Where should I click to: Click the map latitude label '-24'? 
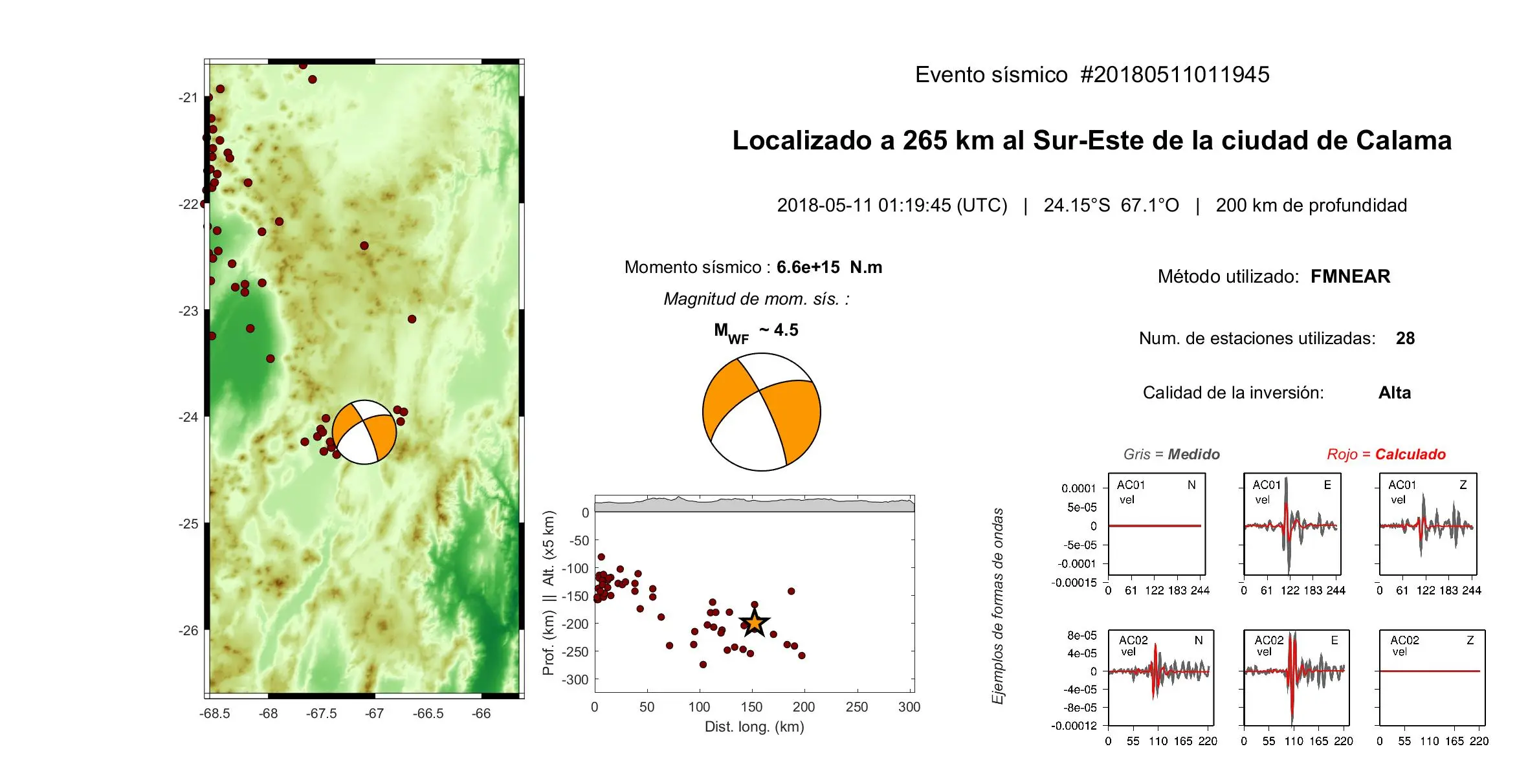(188, 417)
